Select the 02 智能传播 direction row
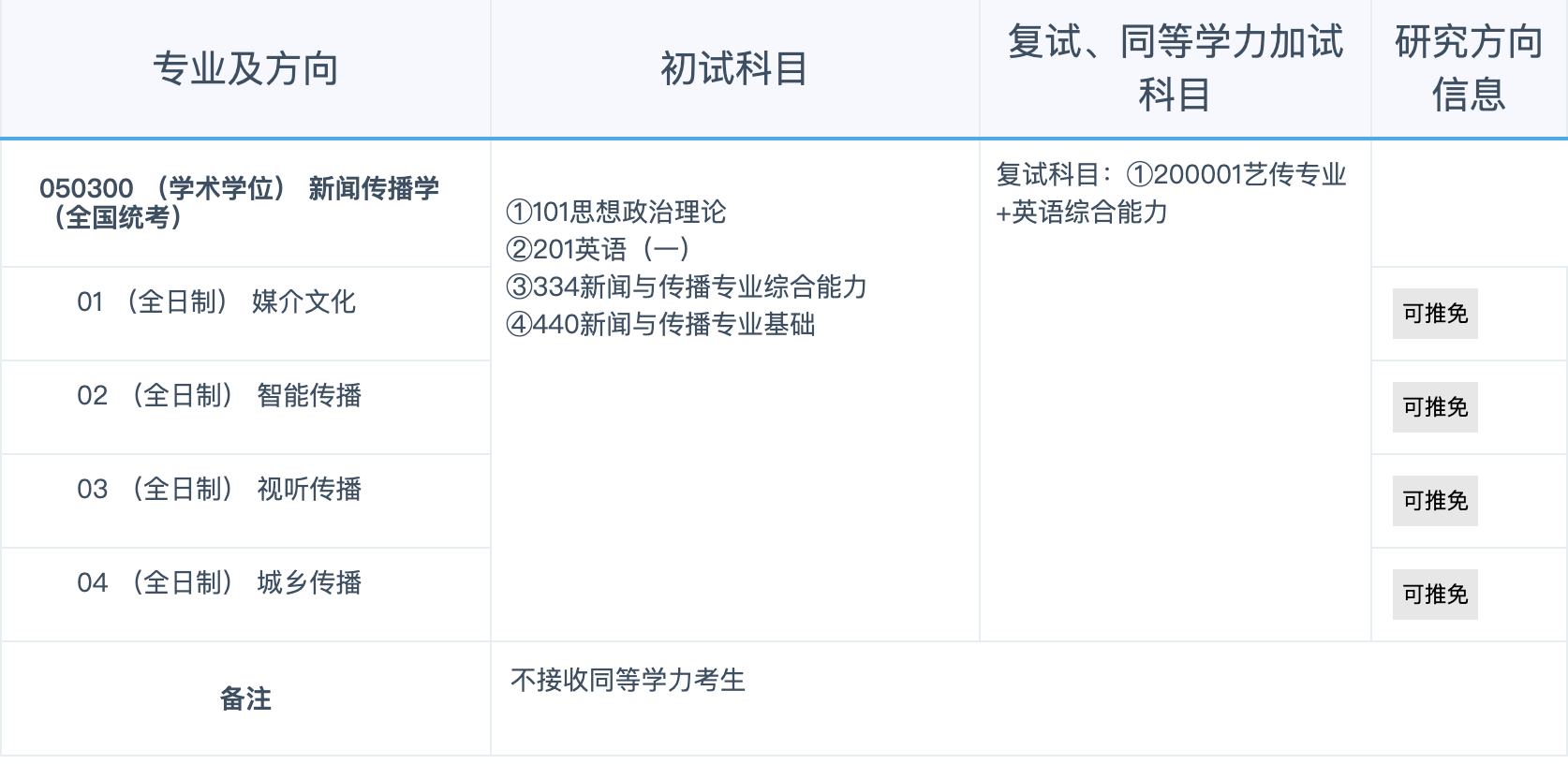The height and width of the screenshot is (764, 1568). [x=219, y=395]
